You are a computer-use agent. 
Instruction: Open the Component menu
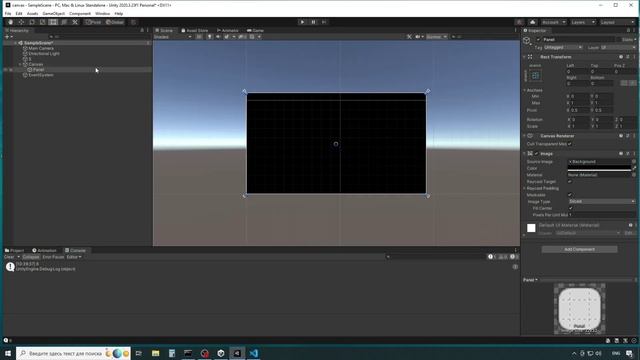80,13
